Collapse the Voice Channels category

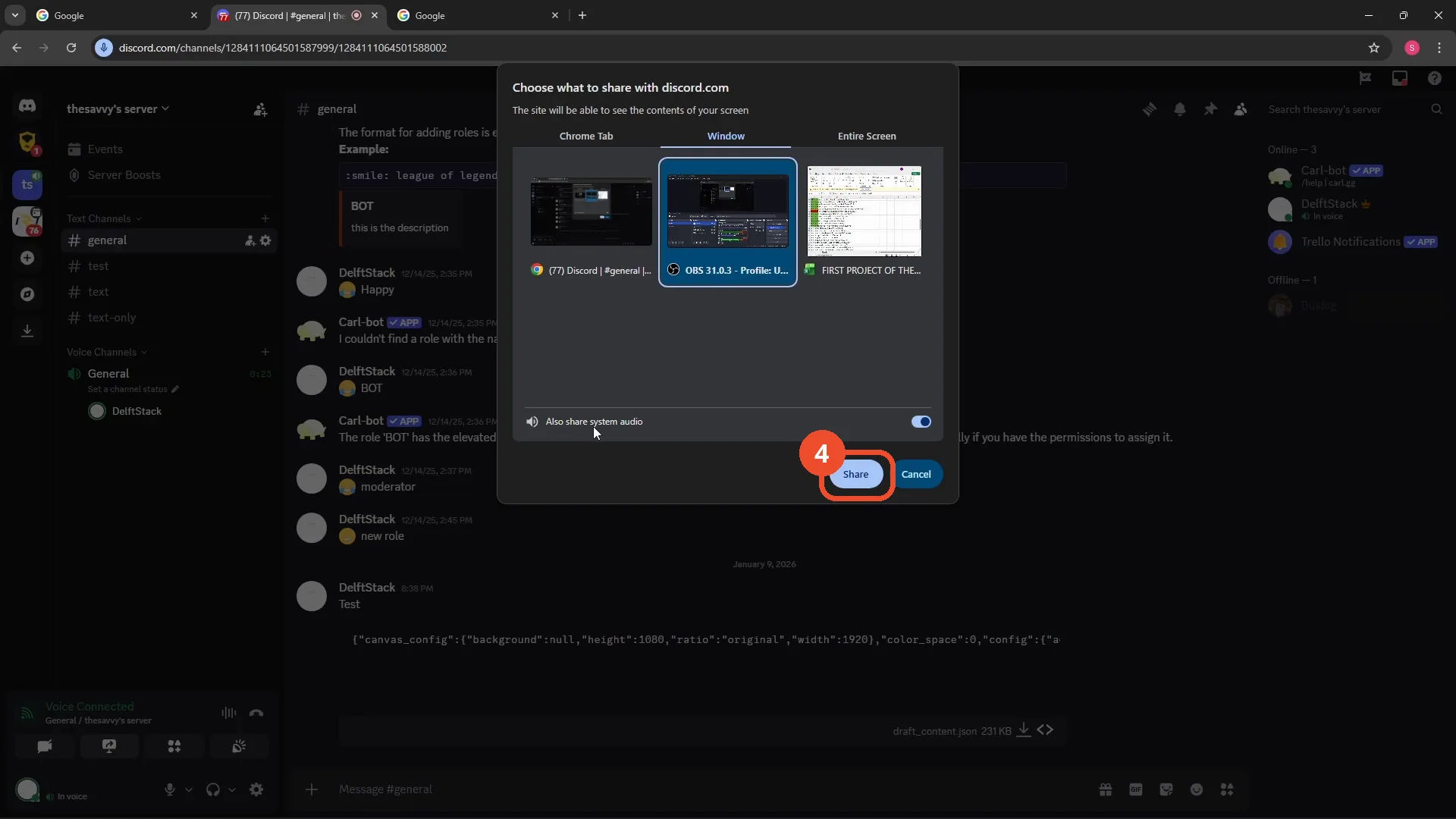pos(107,352)
